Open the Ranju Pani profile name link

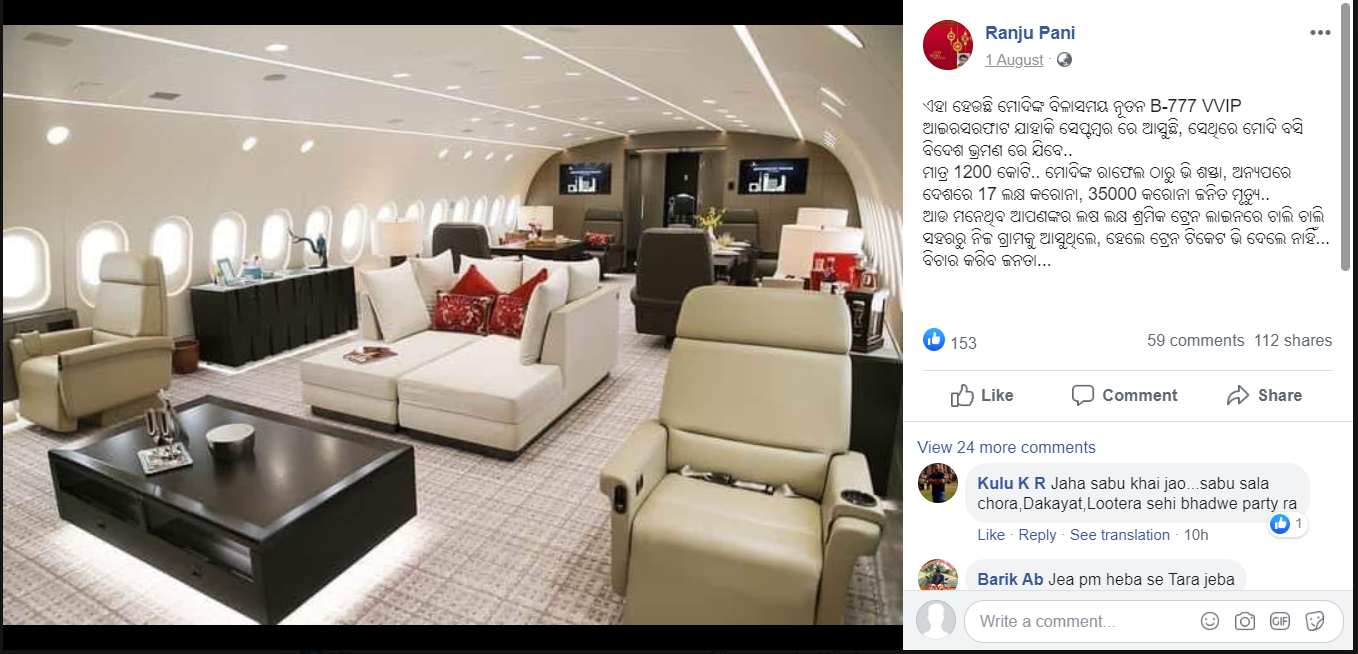click(1030, 33)
